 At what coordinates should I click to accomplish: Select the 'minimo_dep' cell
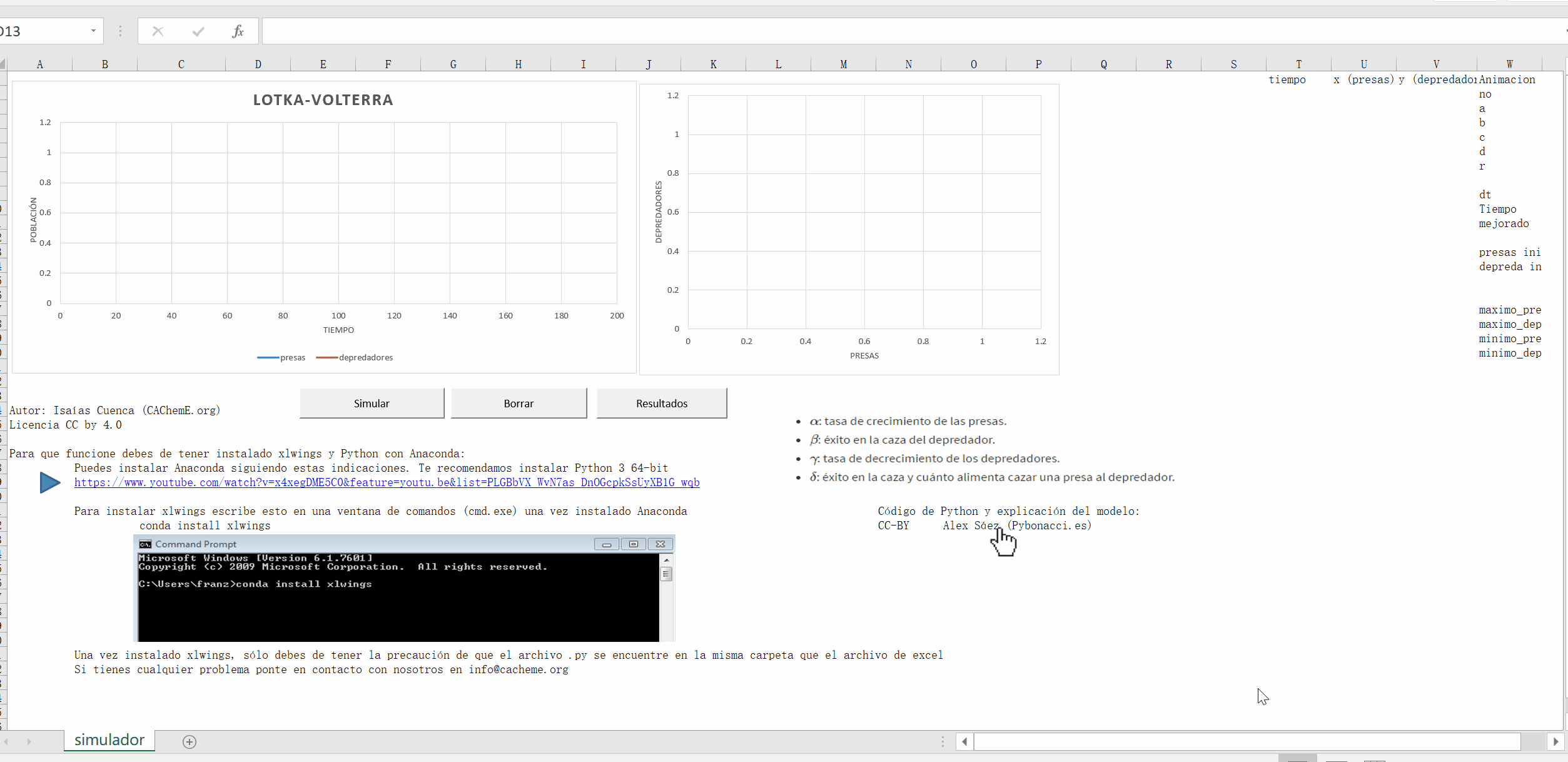(x=1509, y=353)
